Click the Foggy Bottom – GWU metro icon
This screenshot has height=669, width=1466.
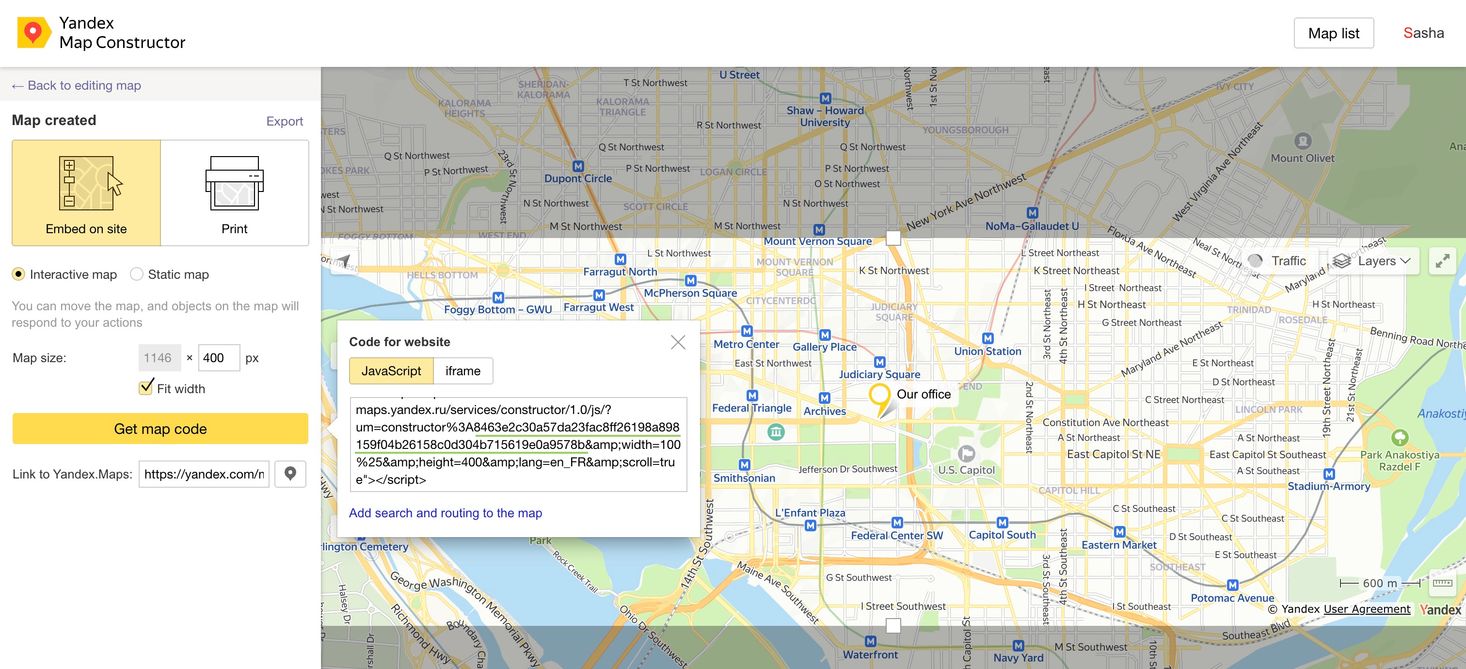498,296
